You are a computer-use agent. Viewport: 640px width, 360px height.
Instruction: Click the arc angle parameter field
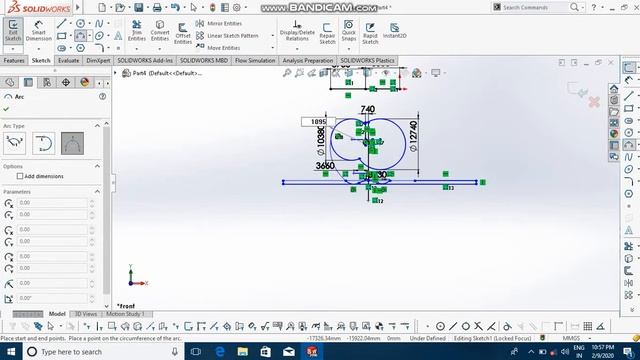52,298
